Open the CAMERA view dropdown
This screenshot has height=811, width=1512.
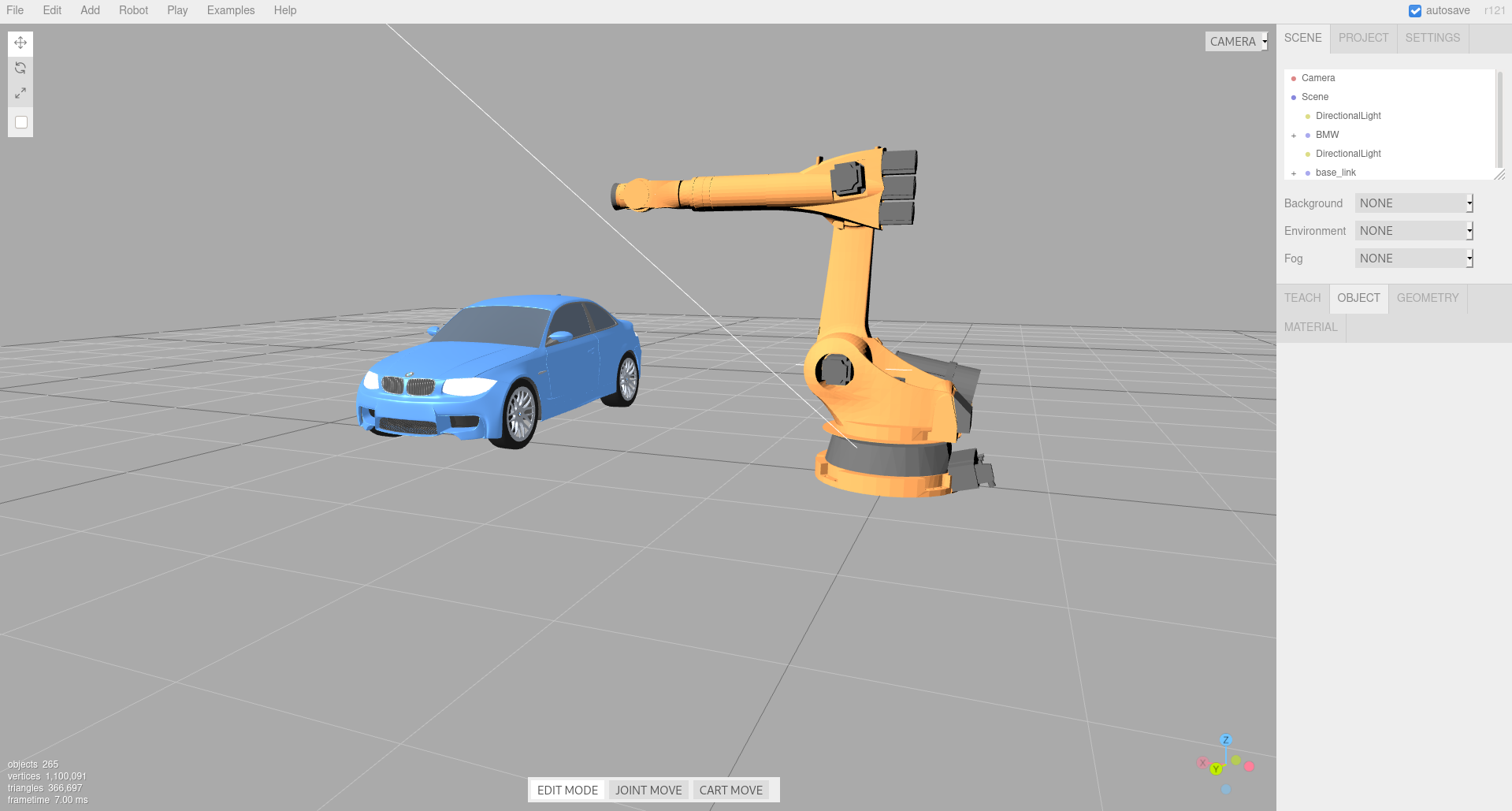[x=1236, y=42]
